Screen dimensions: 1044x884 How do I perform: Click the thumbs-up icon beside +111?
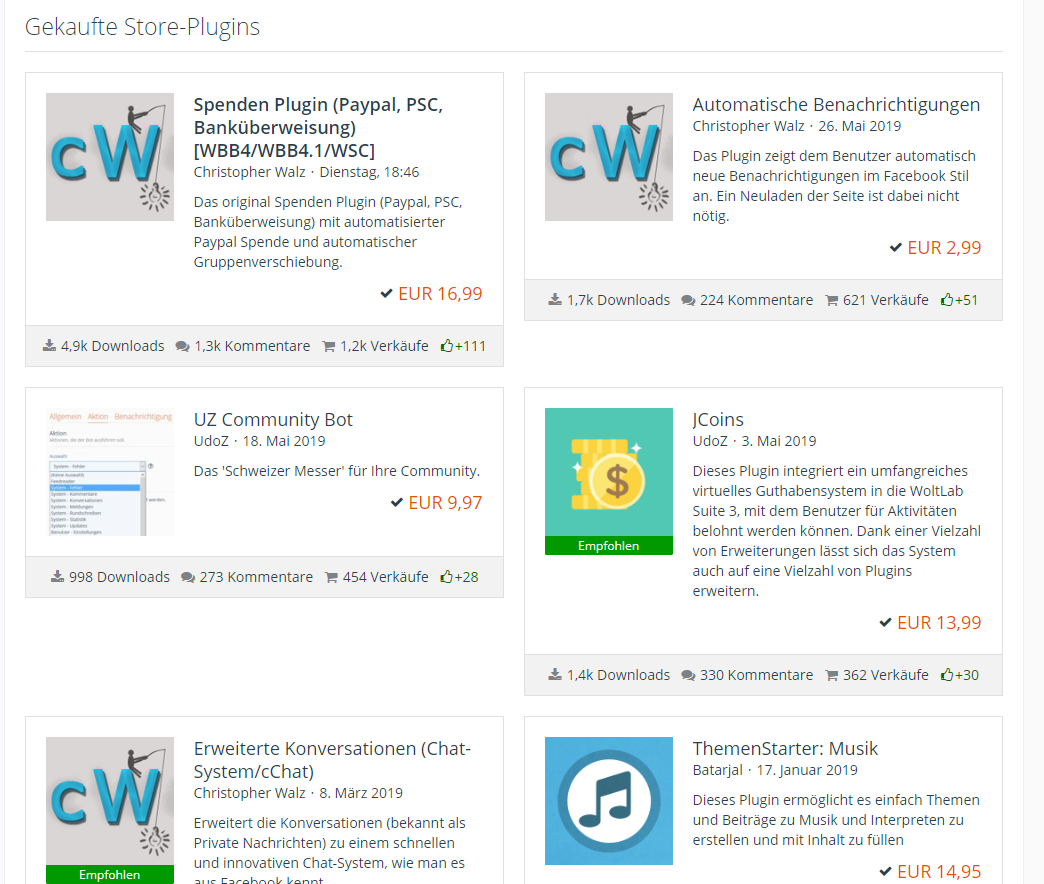click(446, 346)
